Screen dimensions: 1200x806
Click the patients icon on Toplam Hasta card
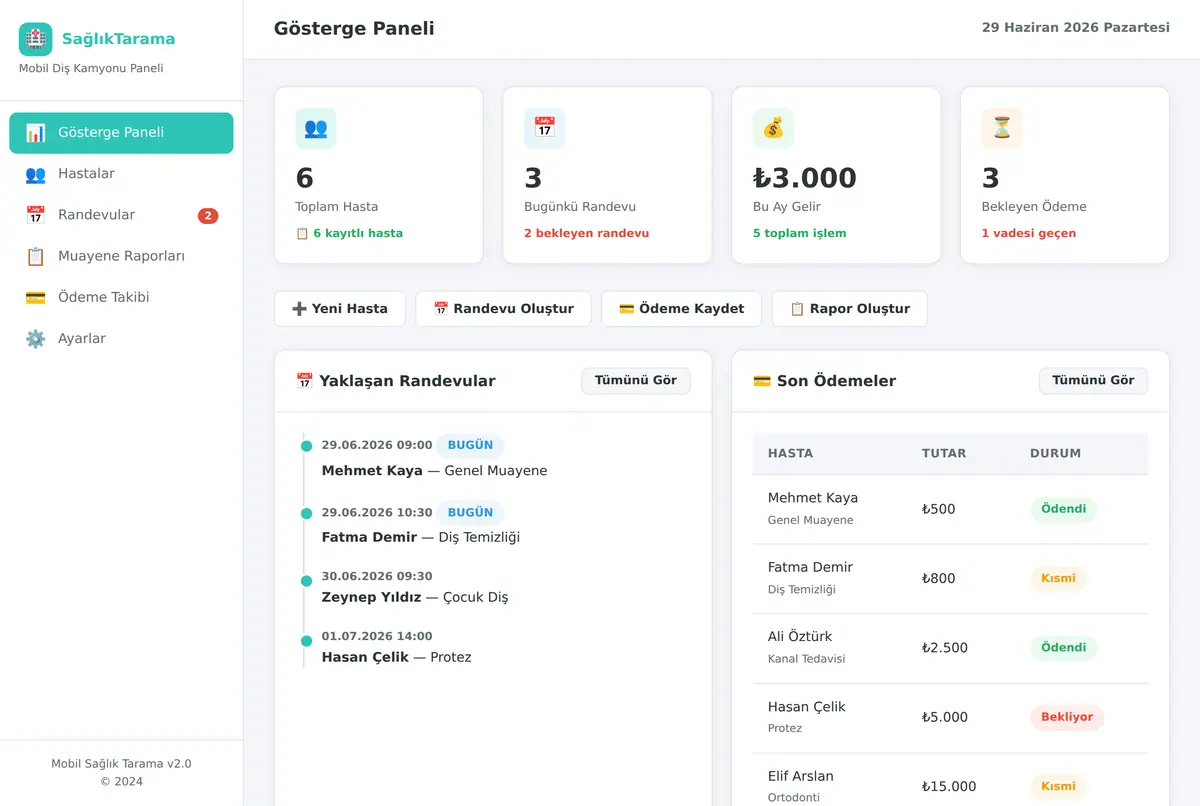pos(316,128)
